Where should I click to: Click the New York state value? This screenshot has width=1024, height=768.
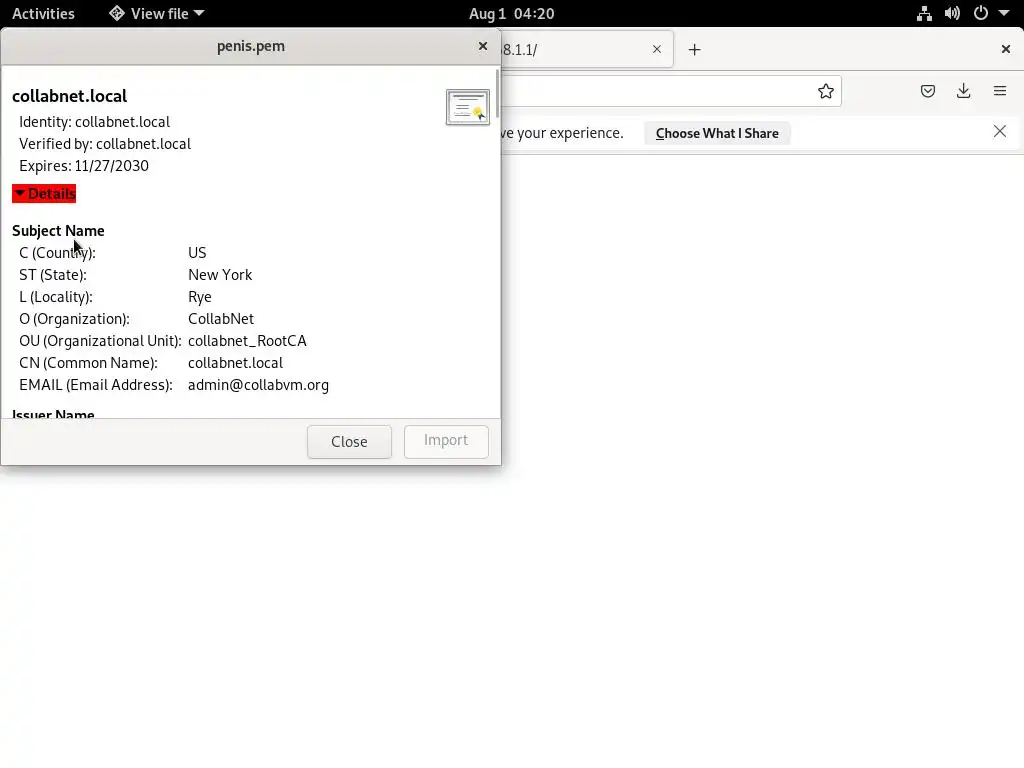tap(220, 275)
